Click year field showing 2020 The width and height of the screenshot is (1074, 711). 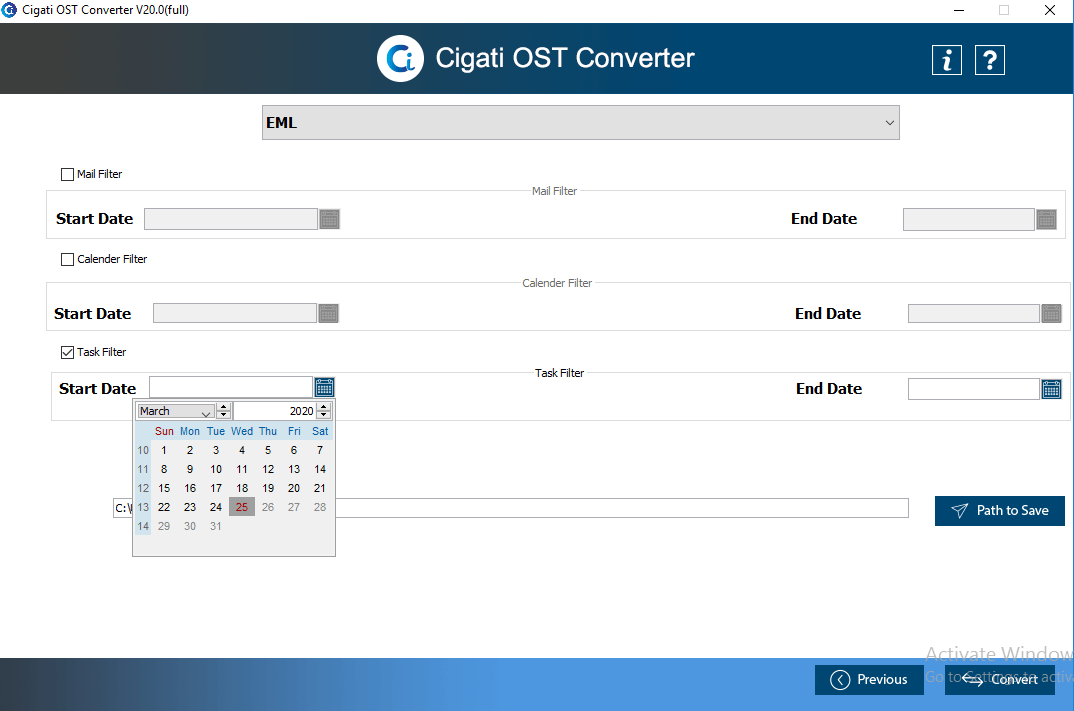click(x=275, y=411)
